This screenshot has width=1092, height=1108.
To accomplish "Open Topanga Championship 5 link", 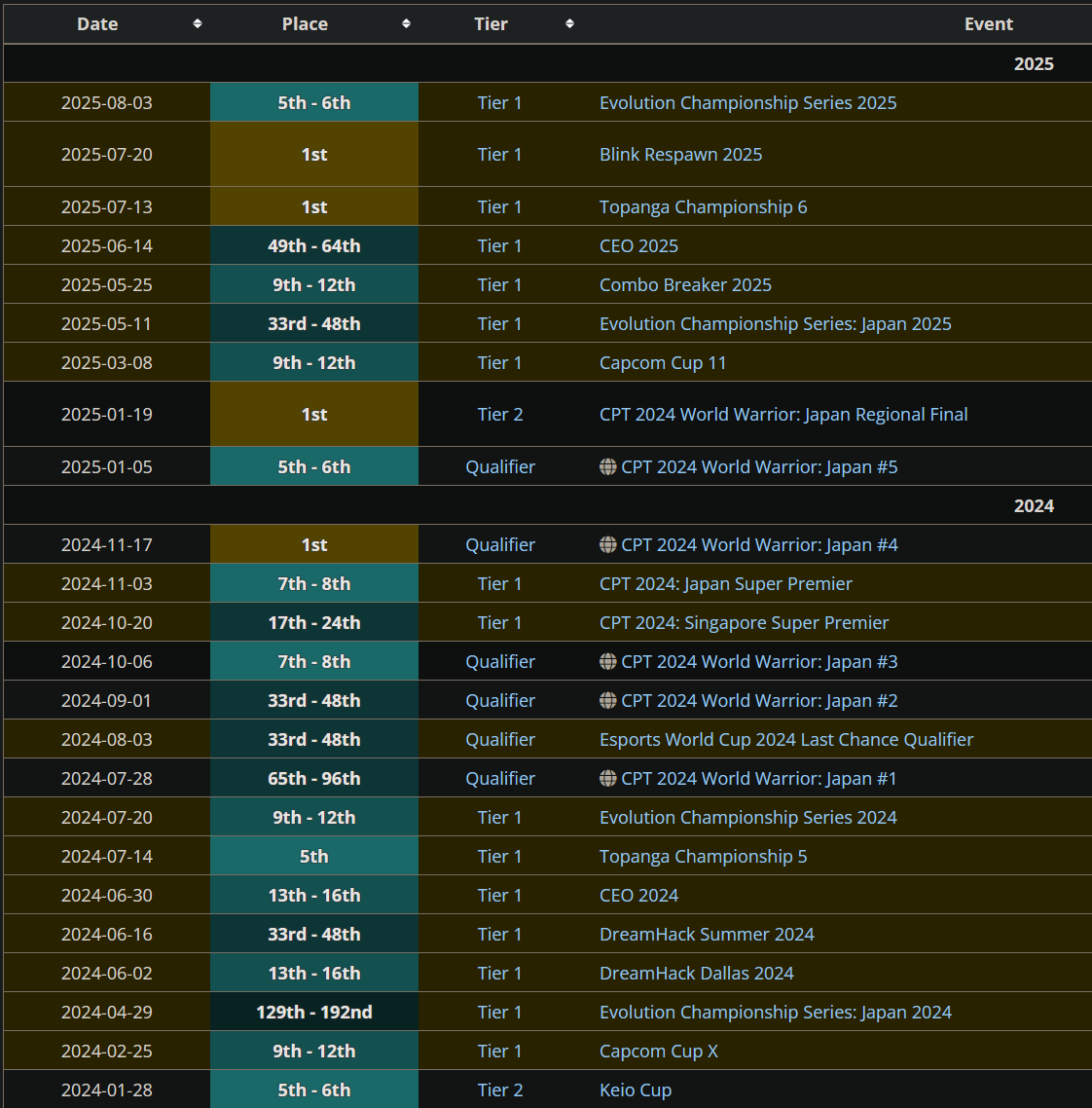I will tap(704, 857).
